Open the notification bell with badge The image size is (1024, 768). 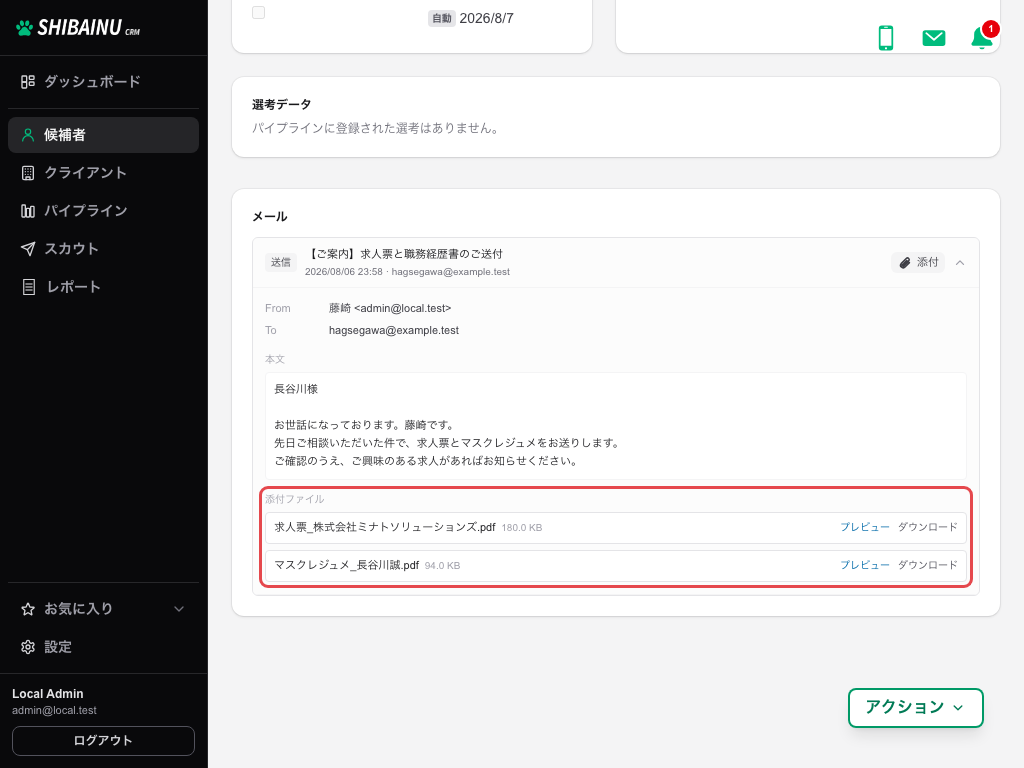coord(984,36)
